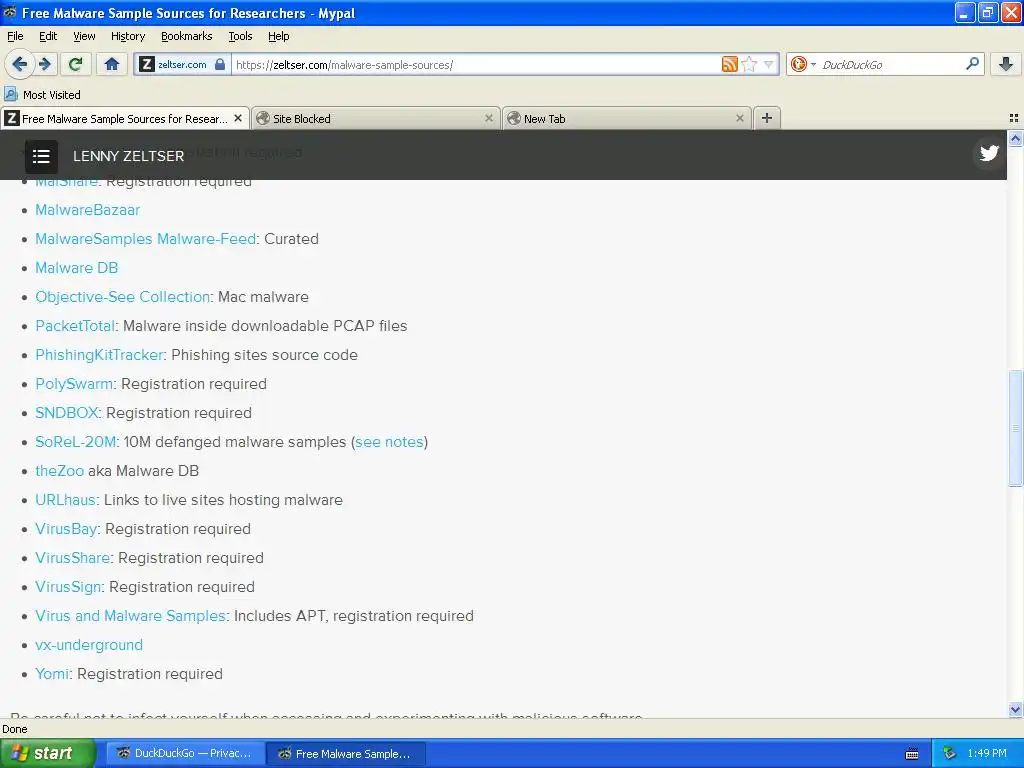Subscribe using the orange RSS feed icon
The height and width of the screenshot is (768, 1024).
point(729,64)
